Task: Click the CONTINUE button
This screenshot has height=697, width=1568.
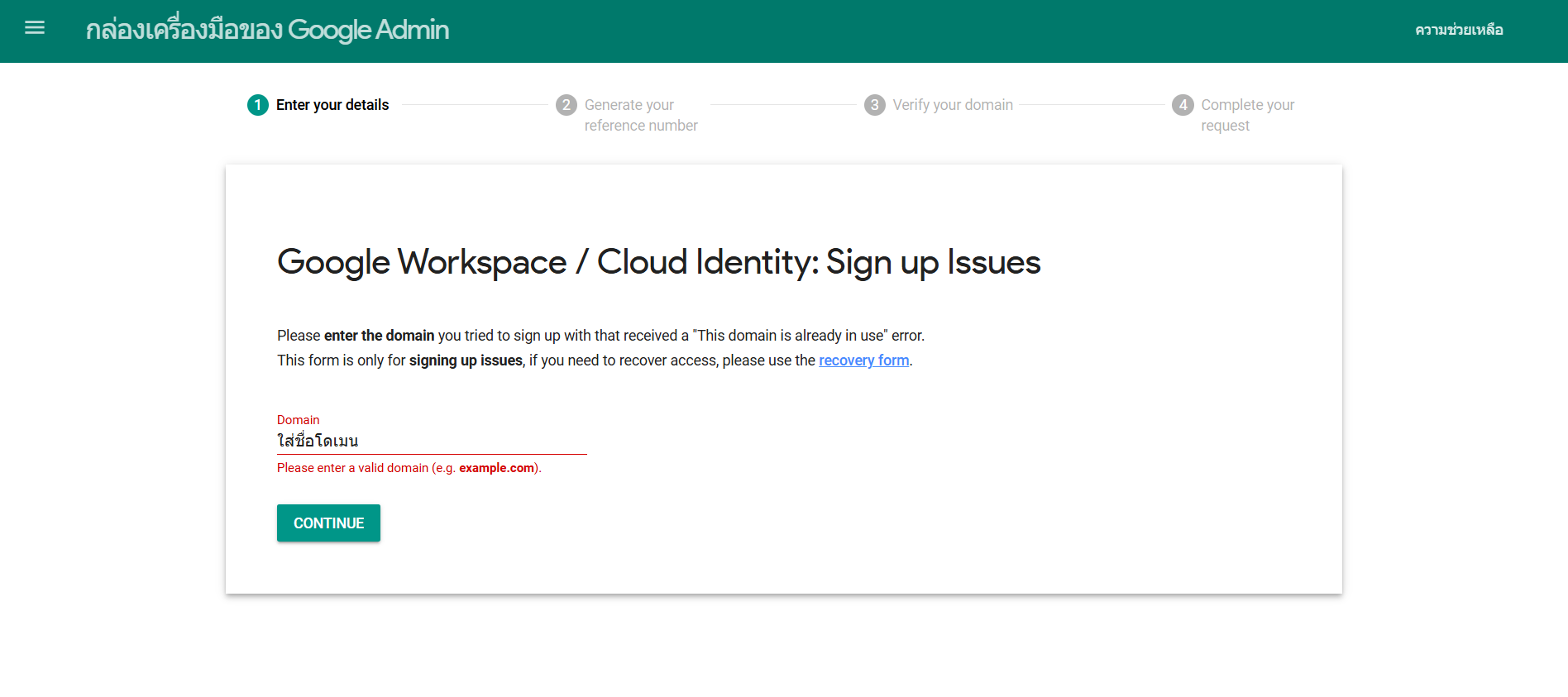Action: (x=328, y=523)
